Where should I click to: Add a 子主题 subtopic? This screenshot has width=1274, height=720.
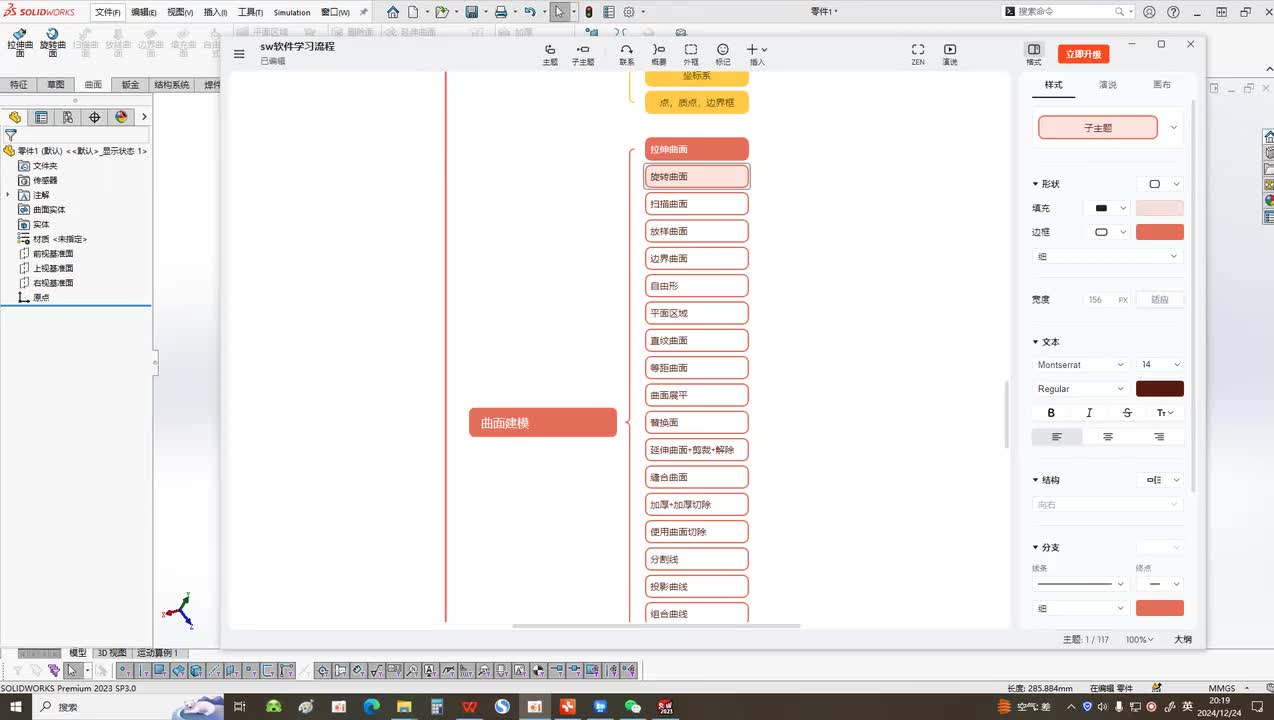[583, 54]
